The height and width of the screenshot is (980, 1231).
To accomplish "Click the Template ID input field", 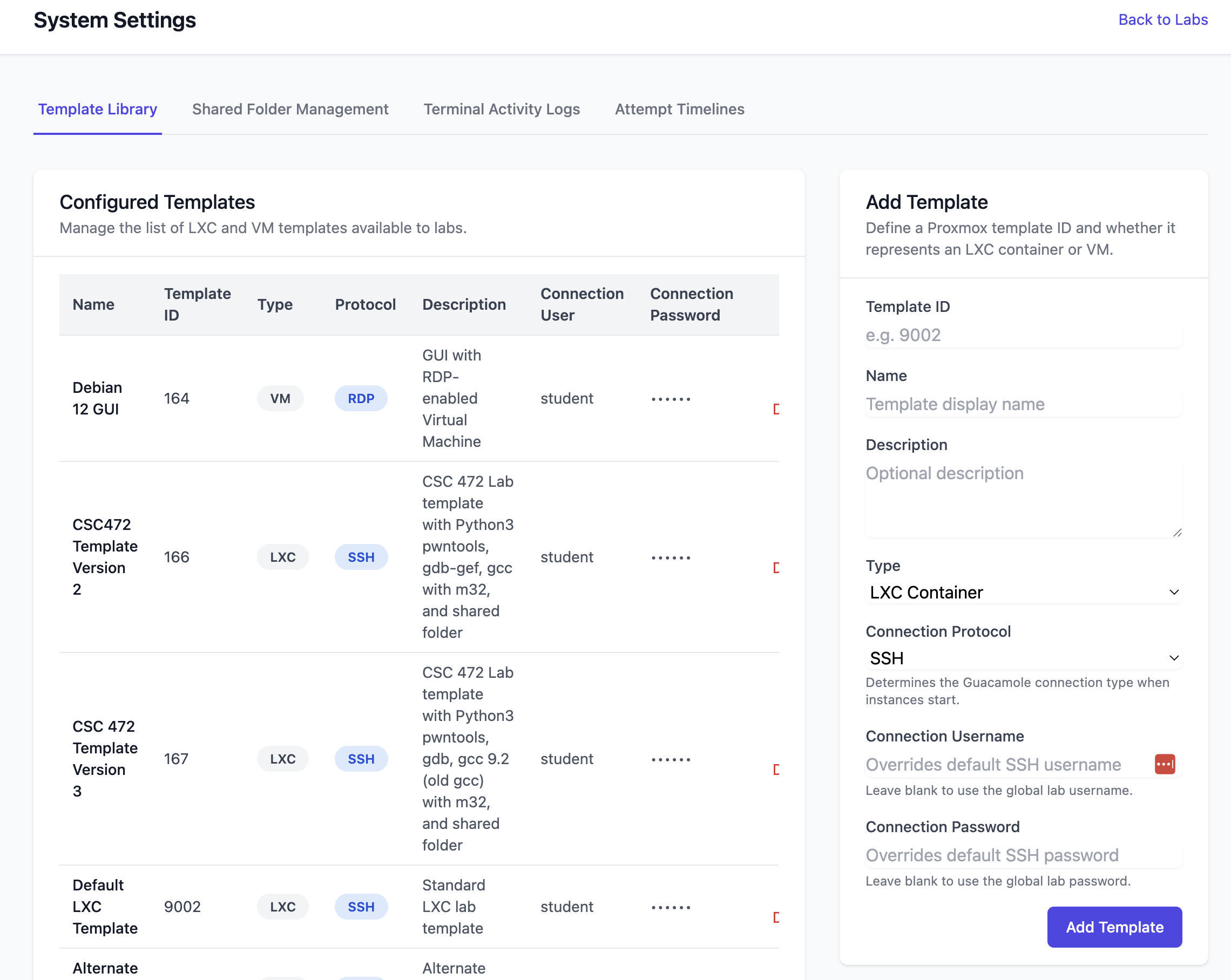I will 1023,335.
